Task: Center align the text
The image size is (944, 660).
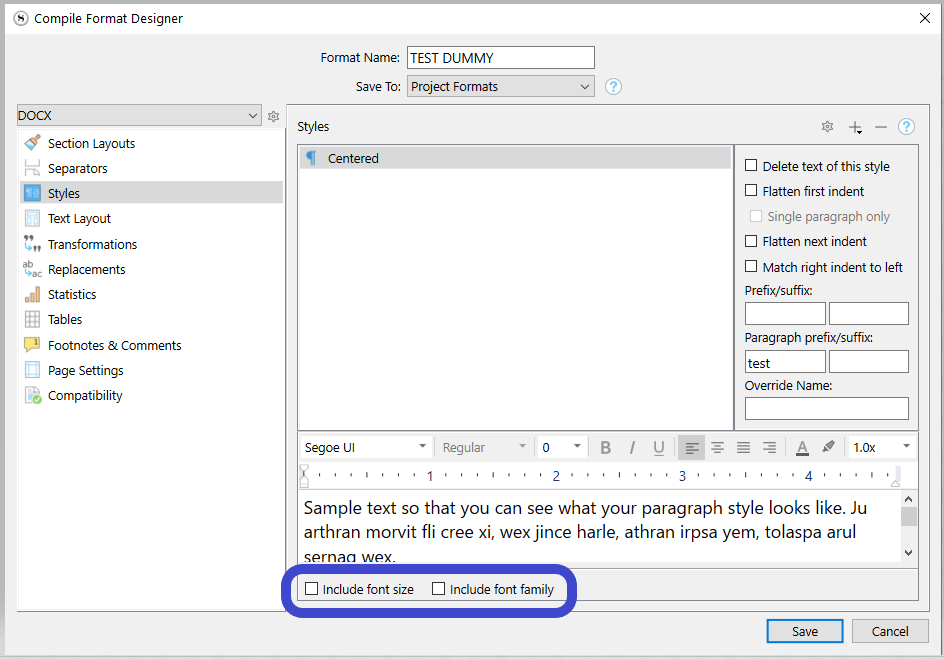Action: pyautogui.click(x=717, y=447)
